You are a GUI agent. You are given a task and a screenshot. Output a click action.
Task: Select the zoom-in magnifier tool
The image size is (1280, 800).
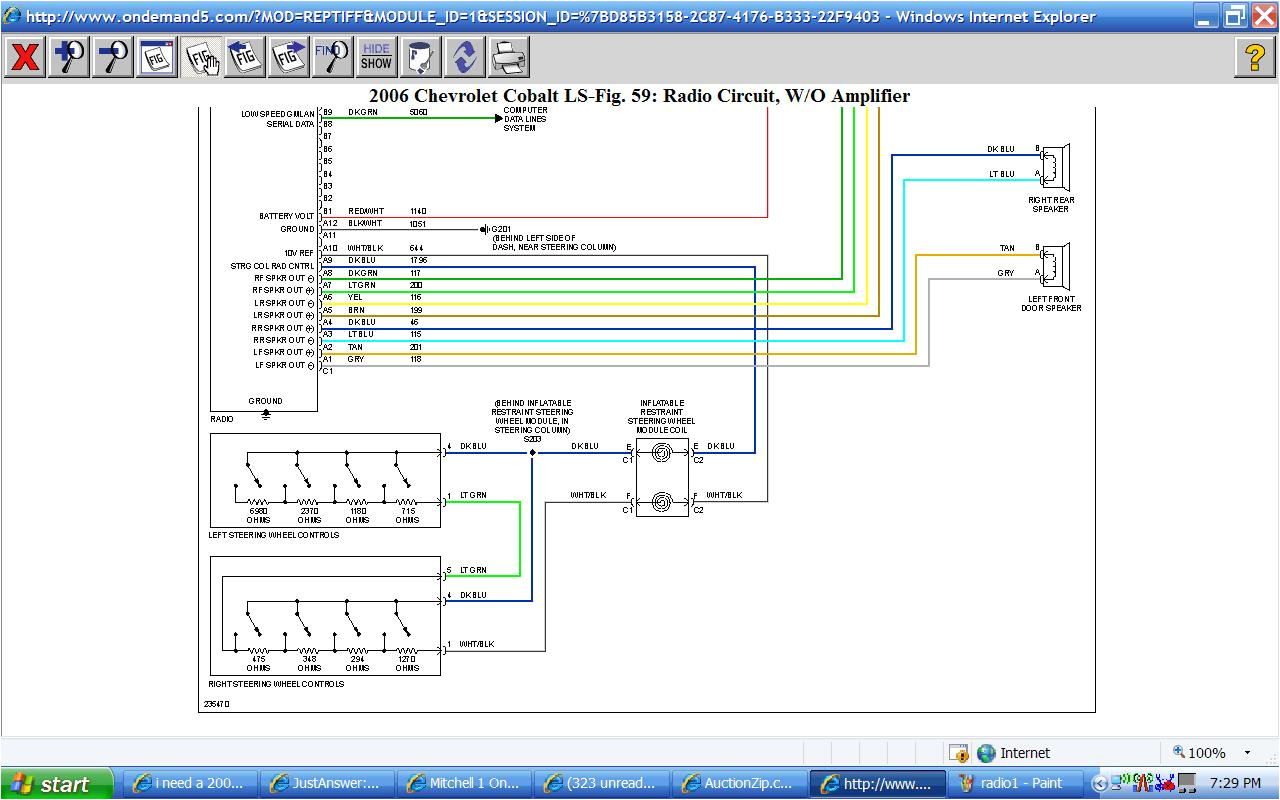pos(68,56)
